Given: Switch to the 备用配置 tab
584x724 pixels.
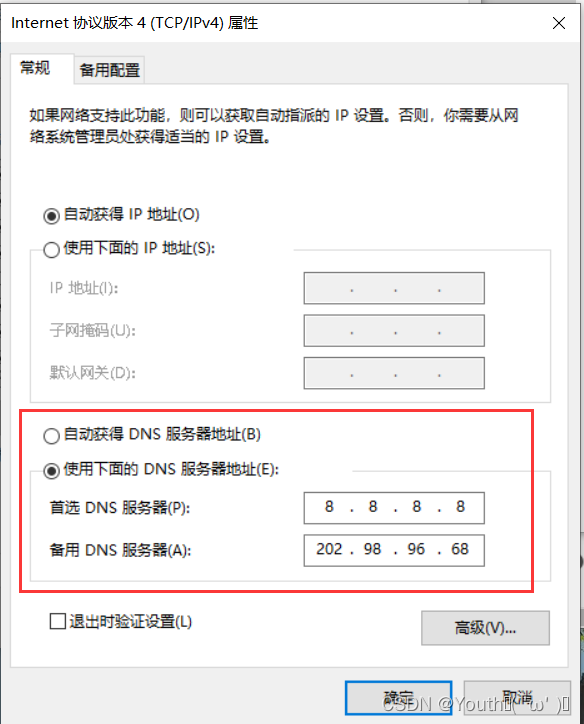Looking at the screenshot, I should 110,70.
